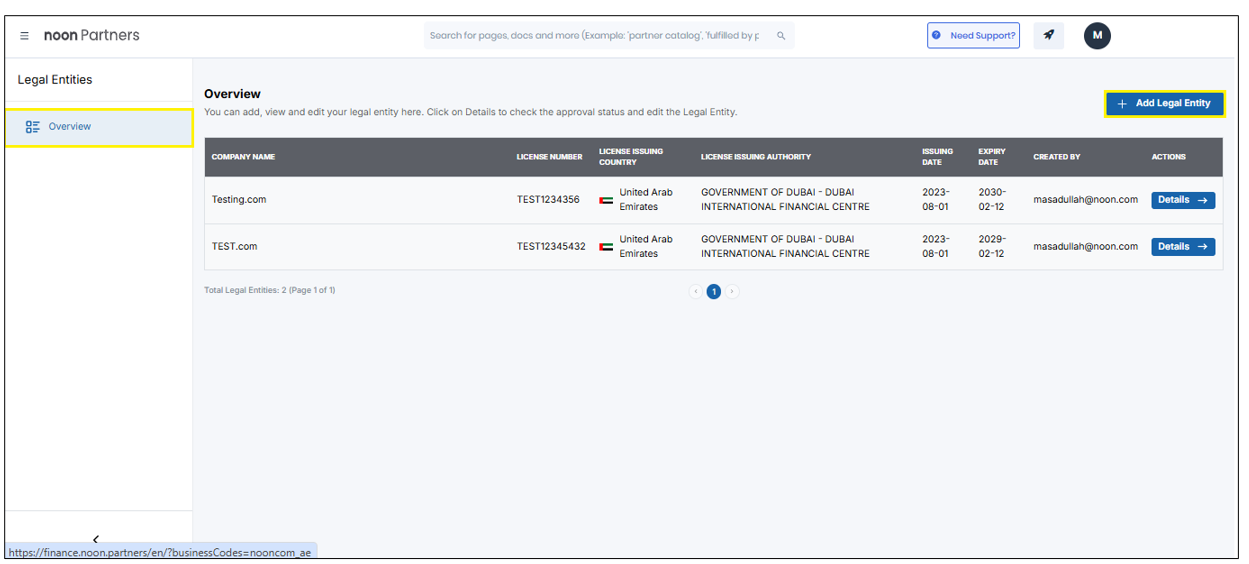Click the noon Partners logo
1249x564 pixels.
pyautogui.click(x=92, y=35)
